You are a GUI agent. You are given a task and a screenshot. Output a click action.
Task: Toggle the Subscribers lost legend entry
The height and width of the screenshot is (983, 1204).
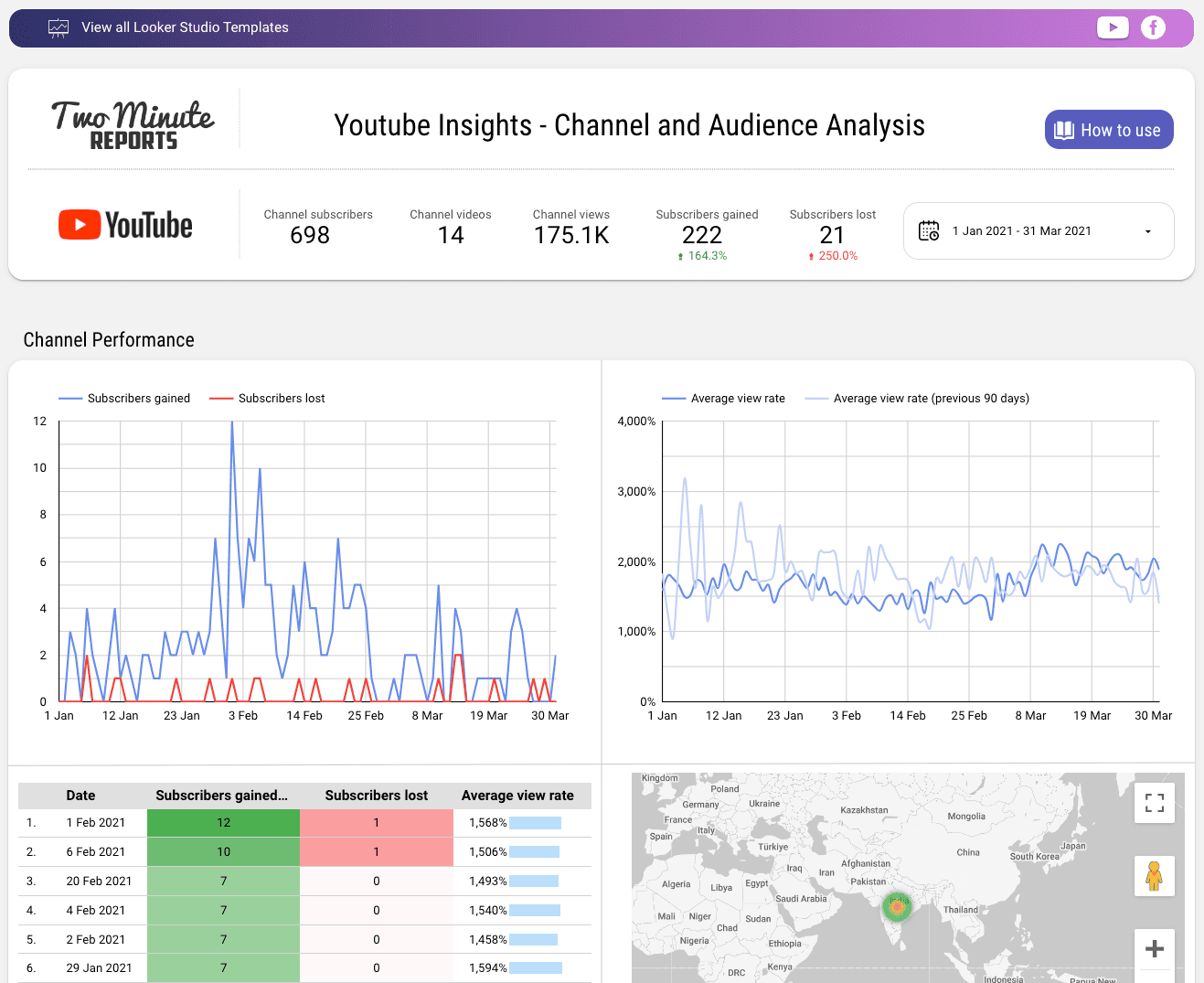[x=266, y=398]
